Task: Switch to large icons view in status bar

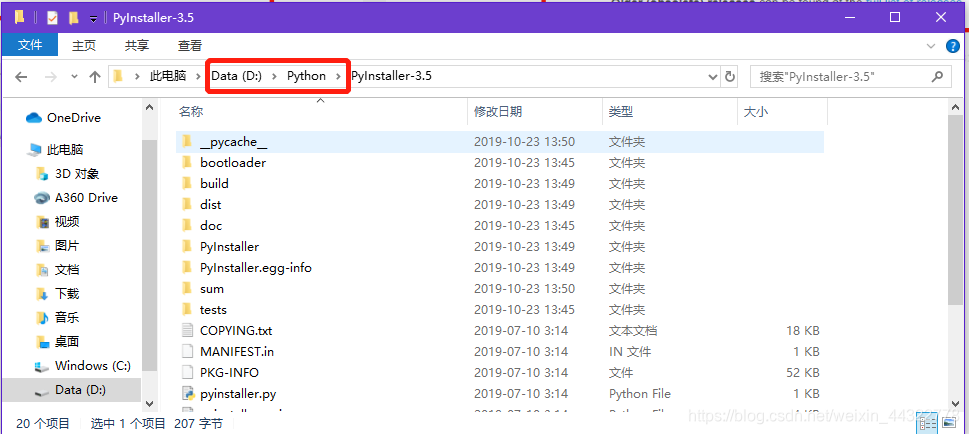Action: (x=949, y=423)
